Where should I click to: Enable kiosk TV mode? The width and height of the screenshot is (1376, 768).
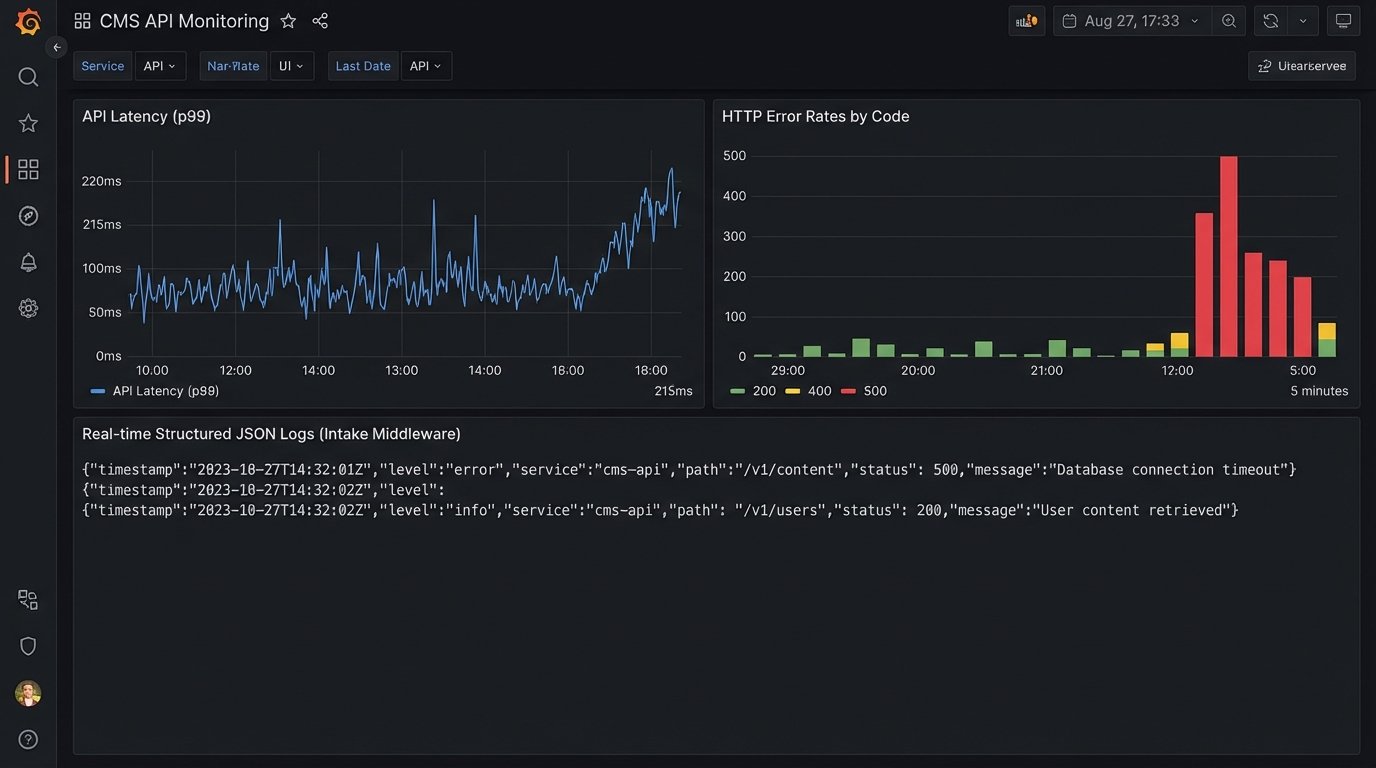click(x=1343, y=20)
